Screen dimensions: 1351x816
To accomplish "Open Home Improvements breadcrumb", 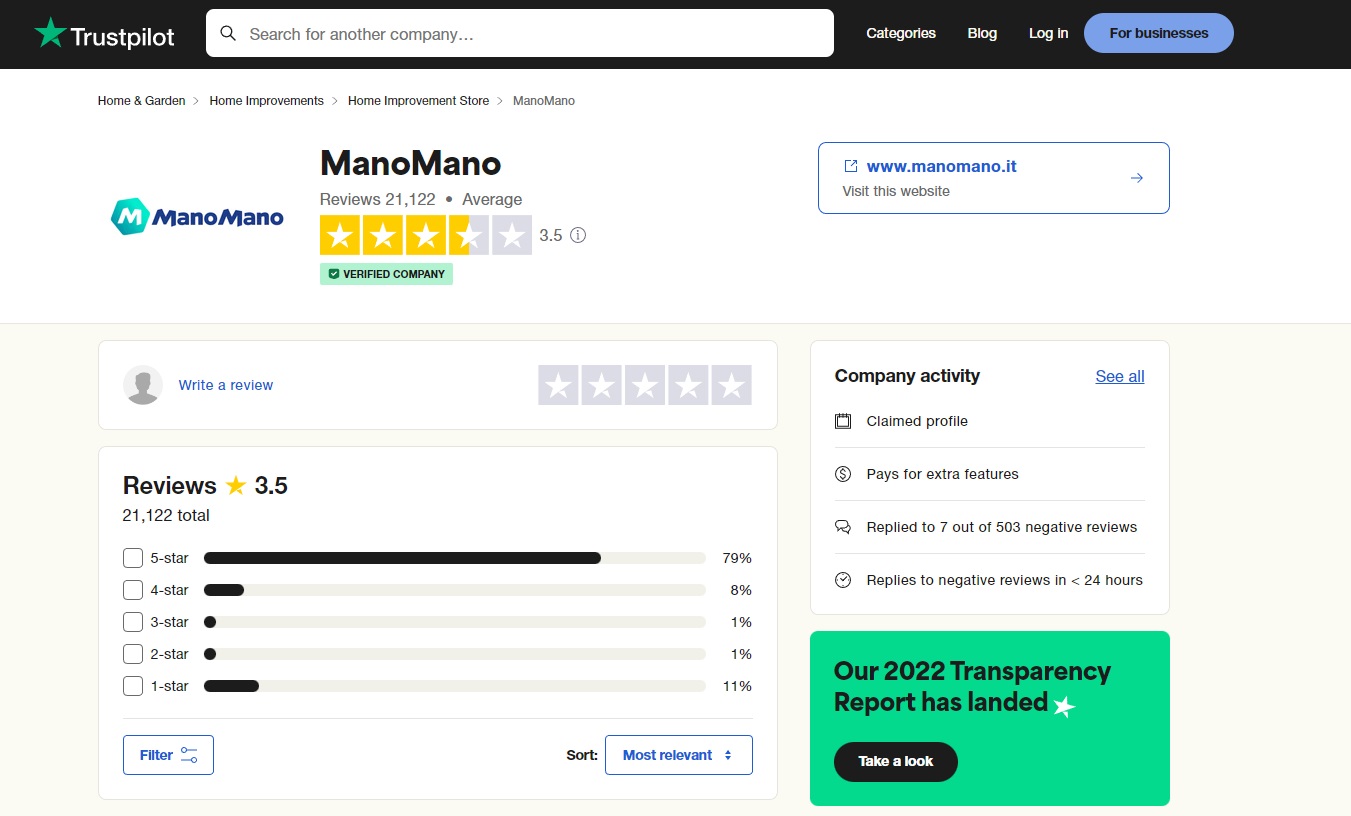I will pyautogui.click(x=267, y=101).
